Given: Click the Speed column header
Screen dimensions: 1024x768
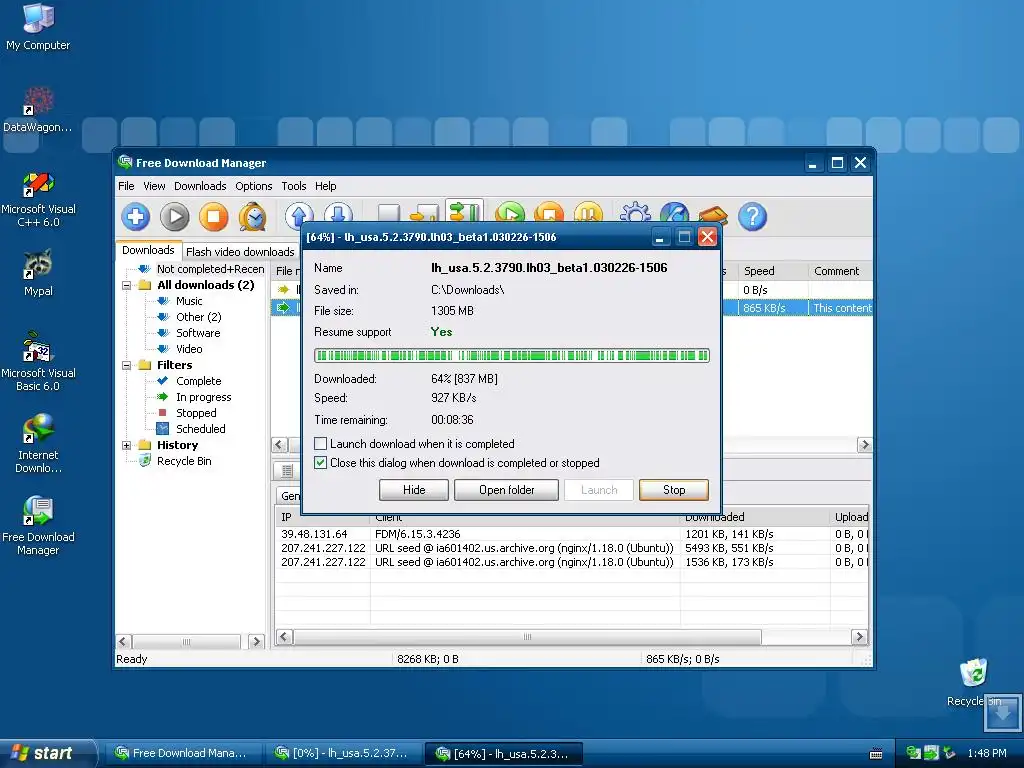Looking at the screenshot, I should pos(773,271).
